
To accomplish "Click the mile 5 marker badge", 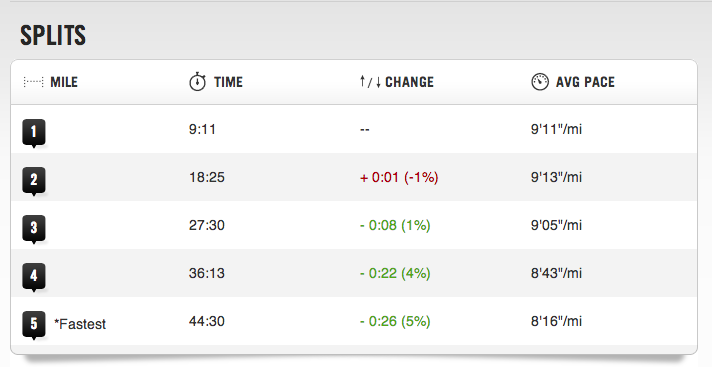I will (x=34, y=325).
